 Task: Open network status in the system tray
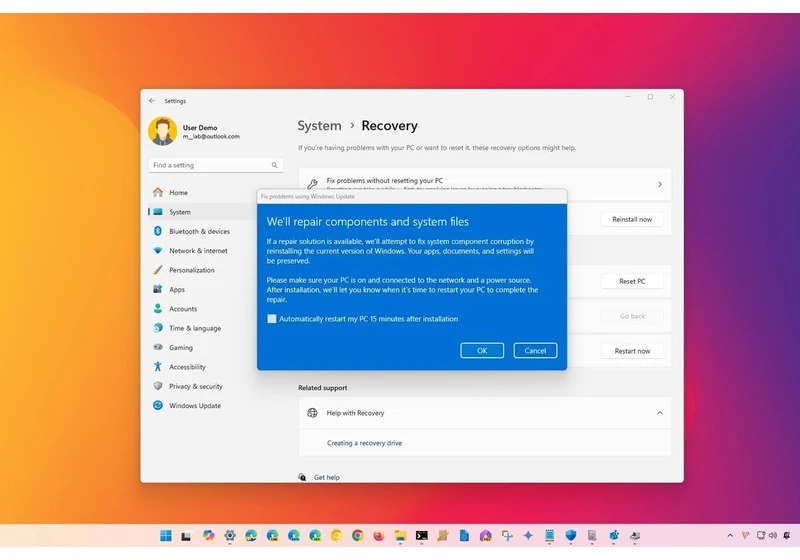pos(760,536)
